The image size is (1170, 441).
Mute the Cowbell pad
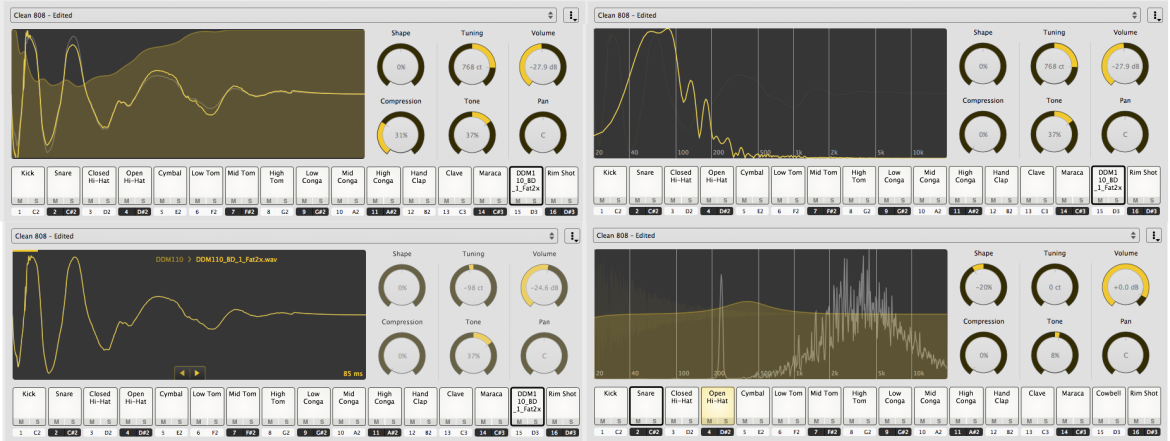[x=1100, y=420]
